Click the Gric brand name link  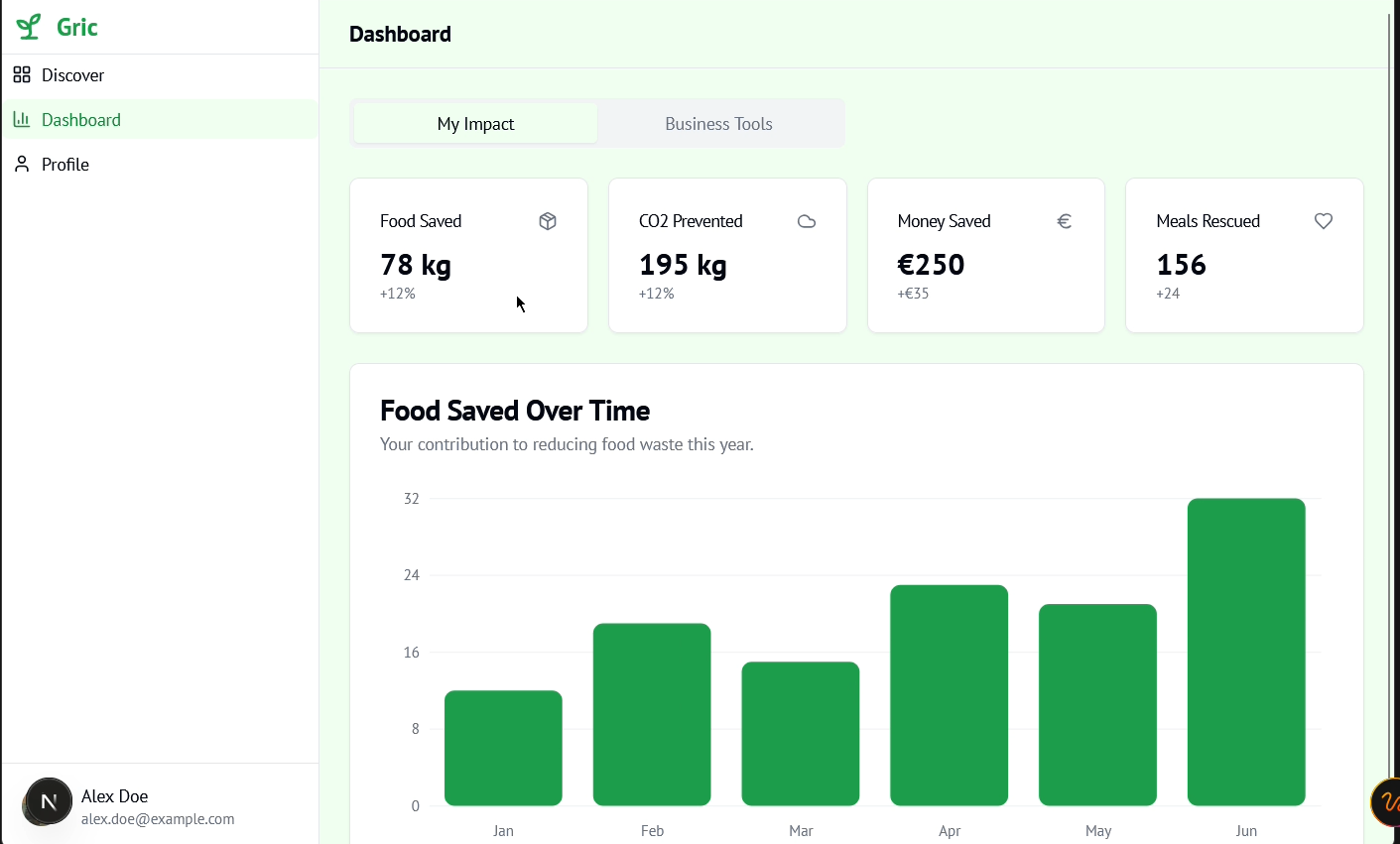tap(76, 27)
